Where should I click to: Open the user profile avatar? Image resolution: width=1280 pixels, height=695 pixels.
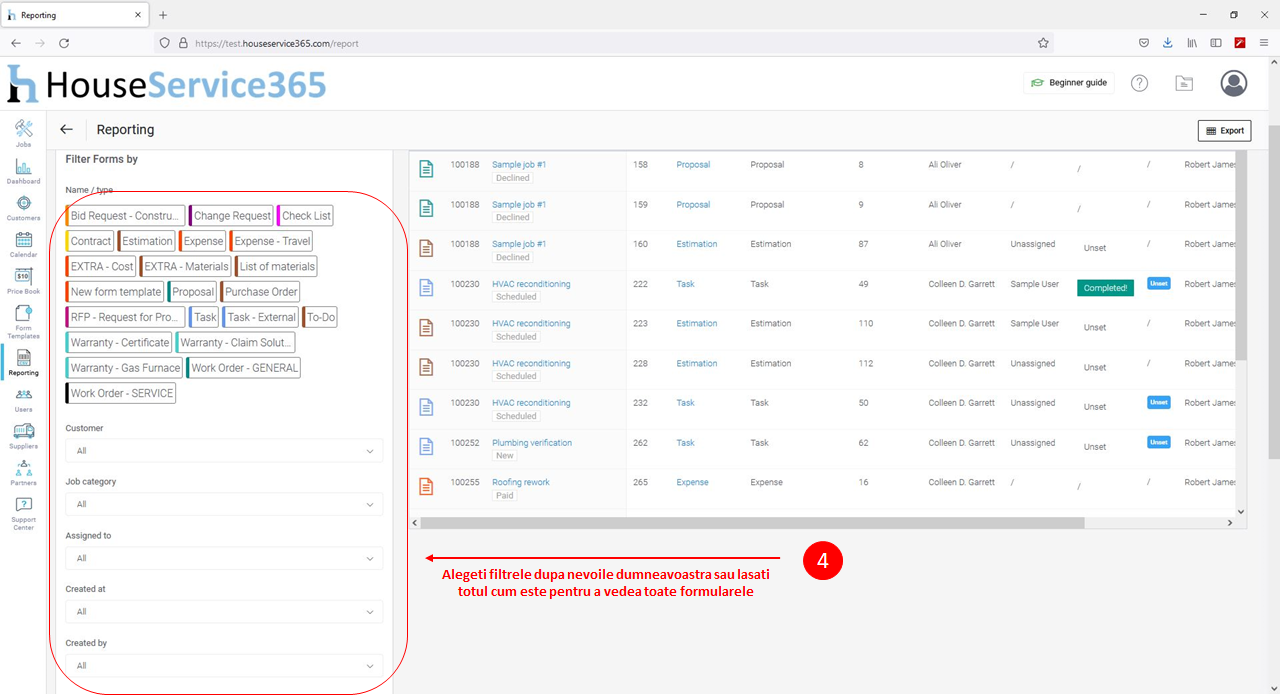pyautogui.click(x=1234, y=83)
